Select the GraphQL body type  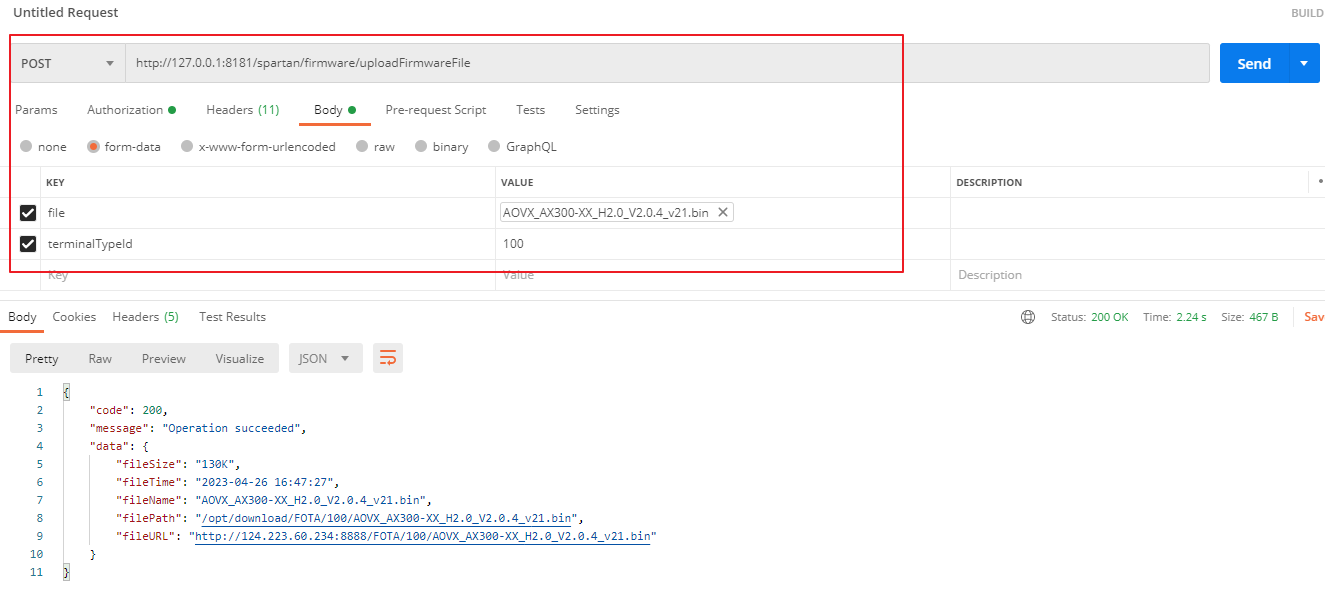tap(522, 146)
